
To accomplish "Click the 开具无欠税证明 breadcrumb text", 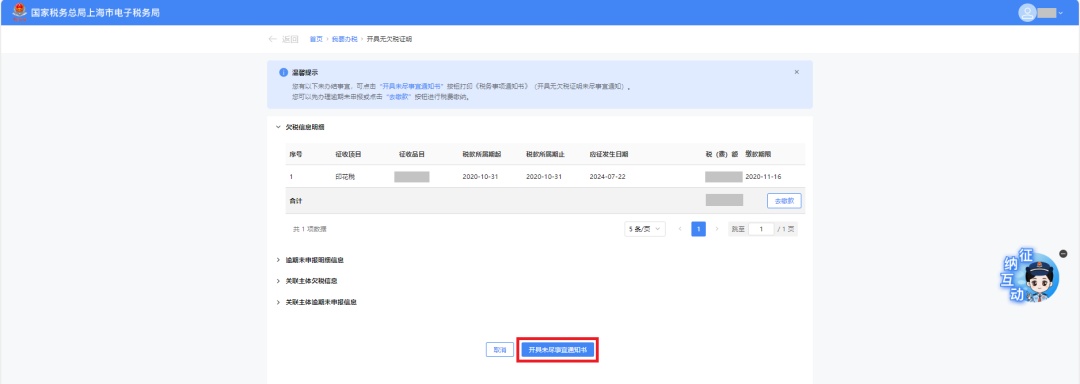I will coord(389,39).
